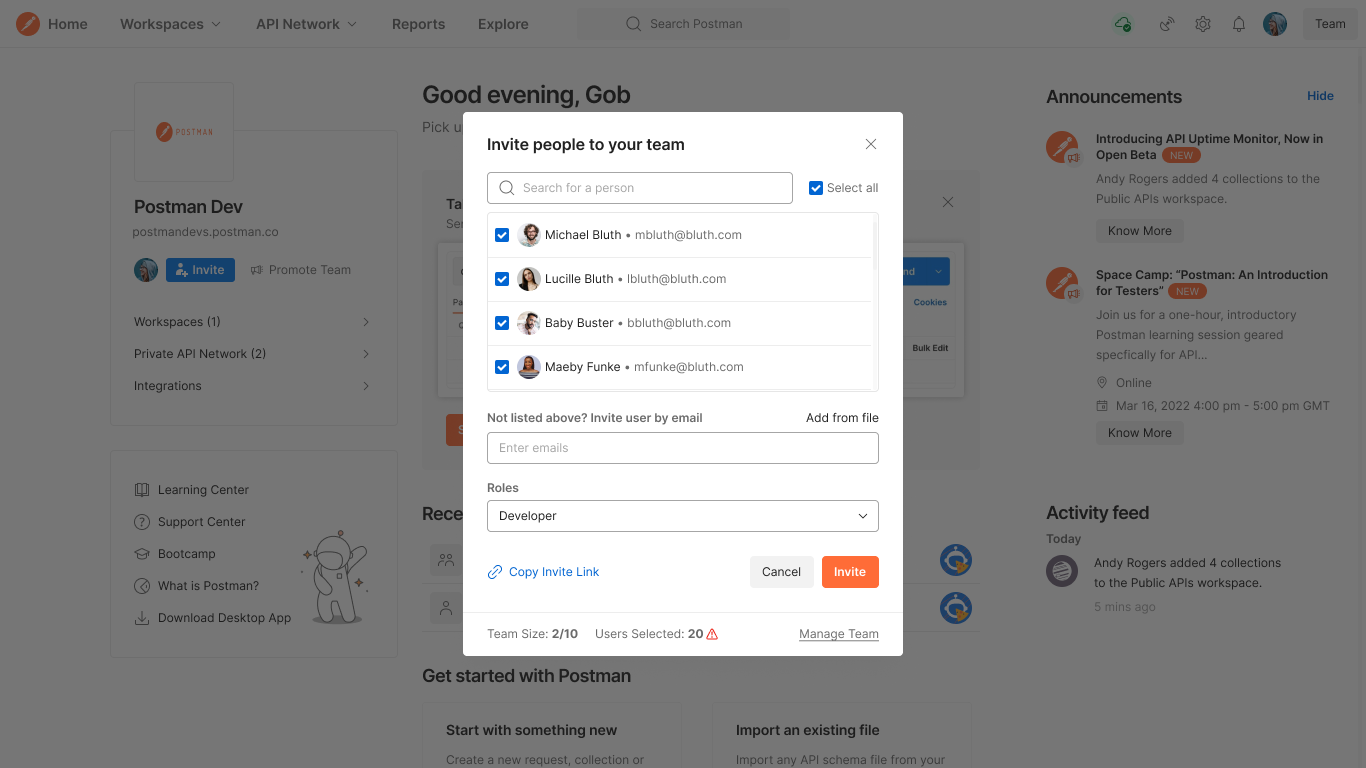Click the Manage Team link
The image size is (1366, 768).
[838, 634]
